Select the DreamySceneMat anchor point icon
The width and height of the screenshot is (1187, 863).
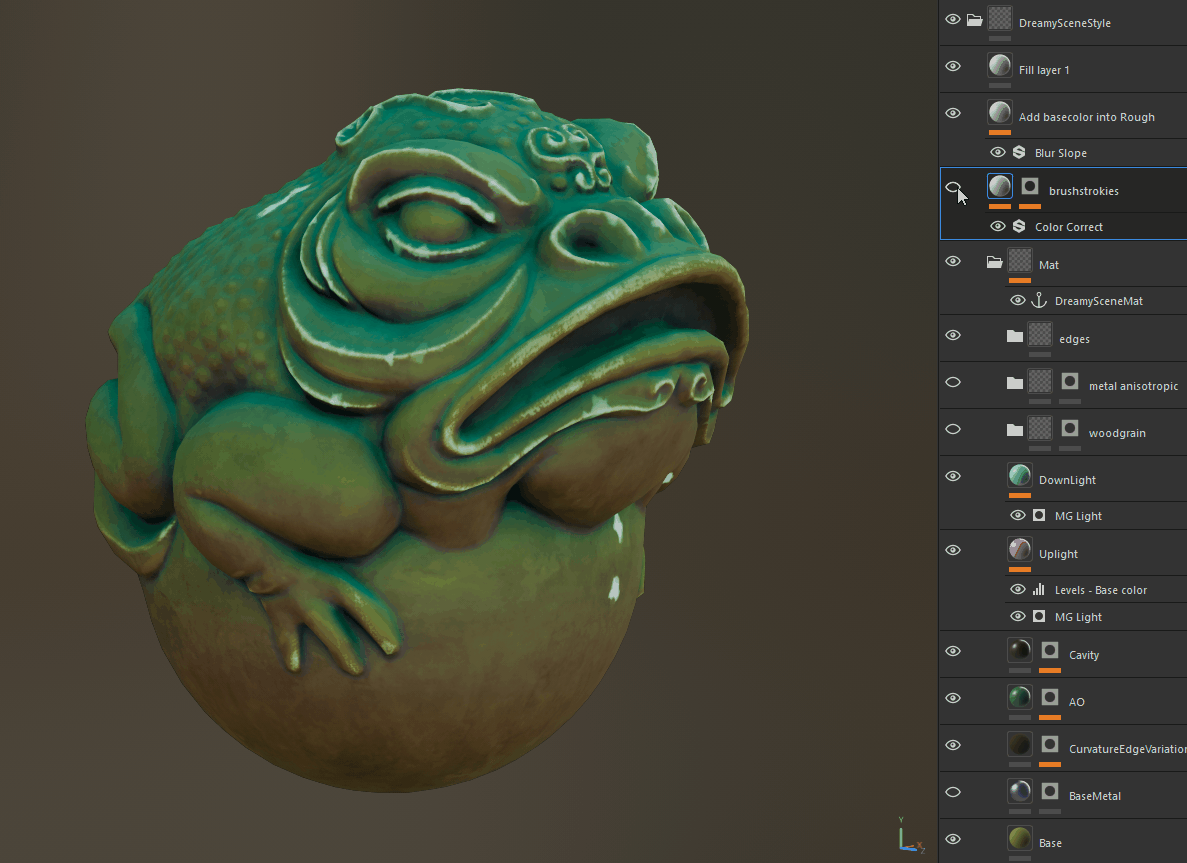[x=1038, y=301]
